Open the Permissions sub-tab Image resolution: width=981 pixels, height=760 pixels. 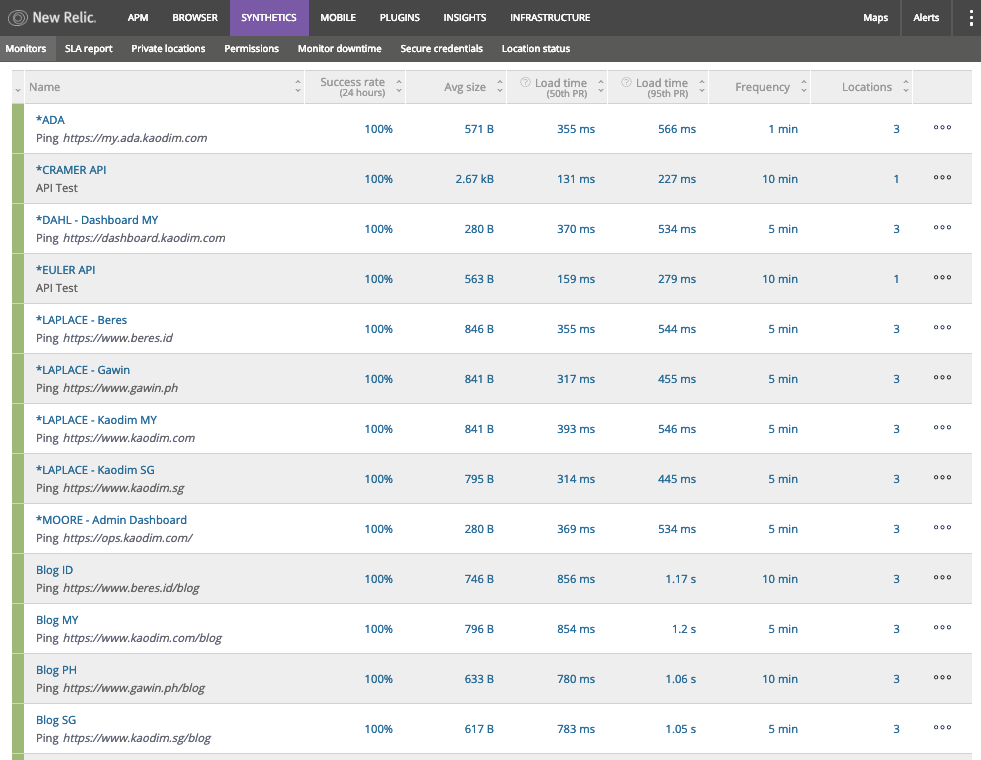click(252, 49)
